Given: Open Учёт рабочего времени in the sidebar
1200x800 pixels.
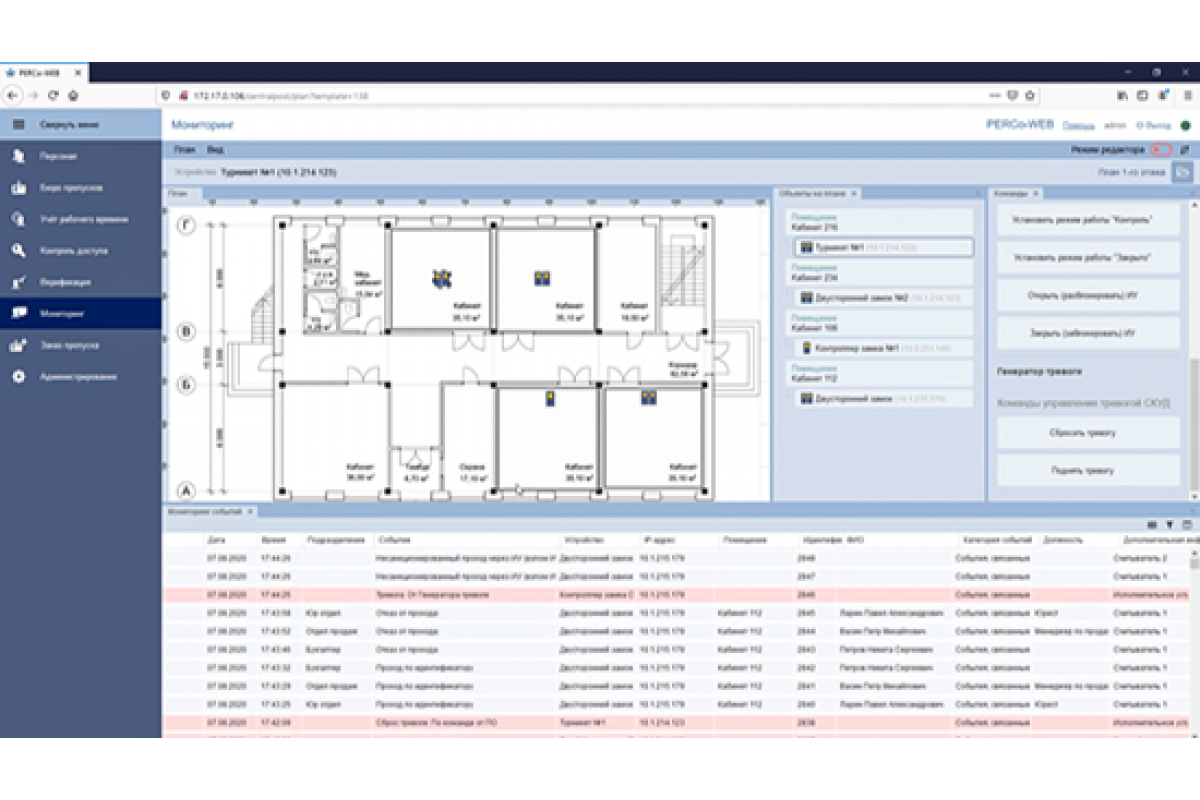Looking at the screenshot, I should [x=80, y=219].
